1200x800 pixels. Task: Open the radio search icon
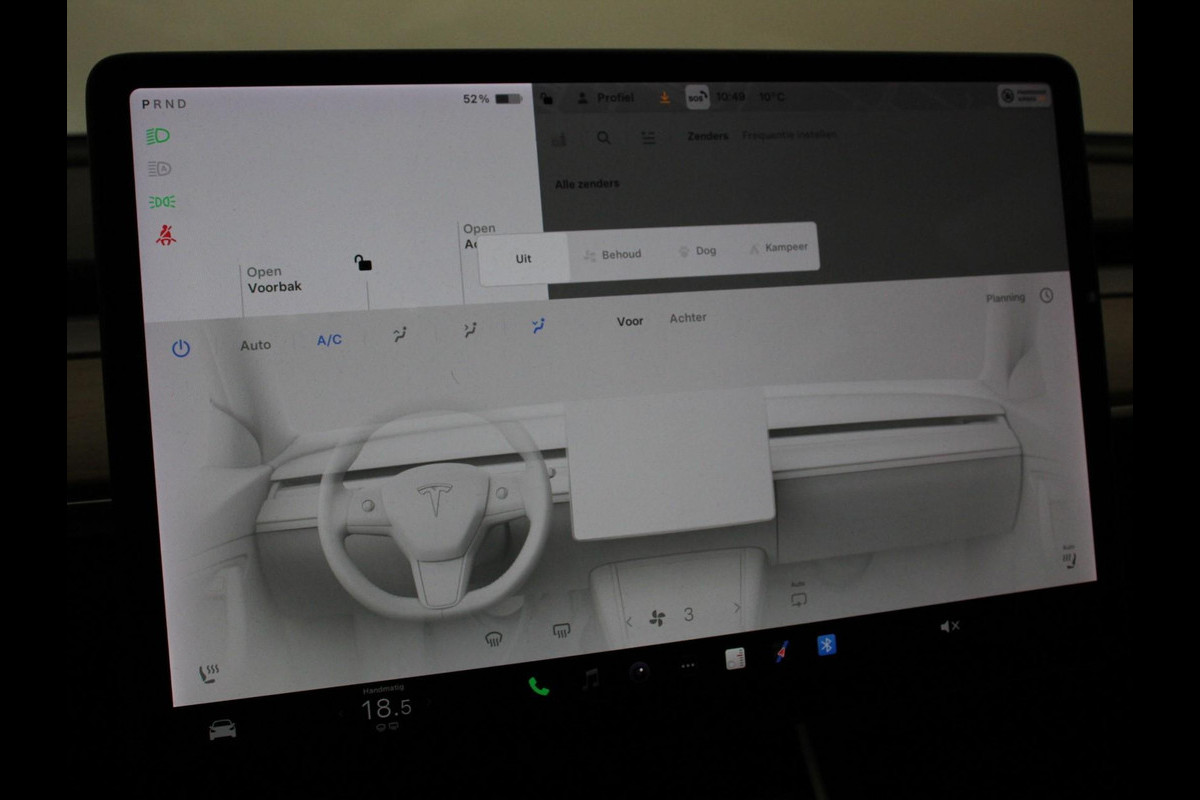click(x=604, y=138)
